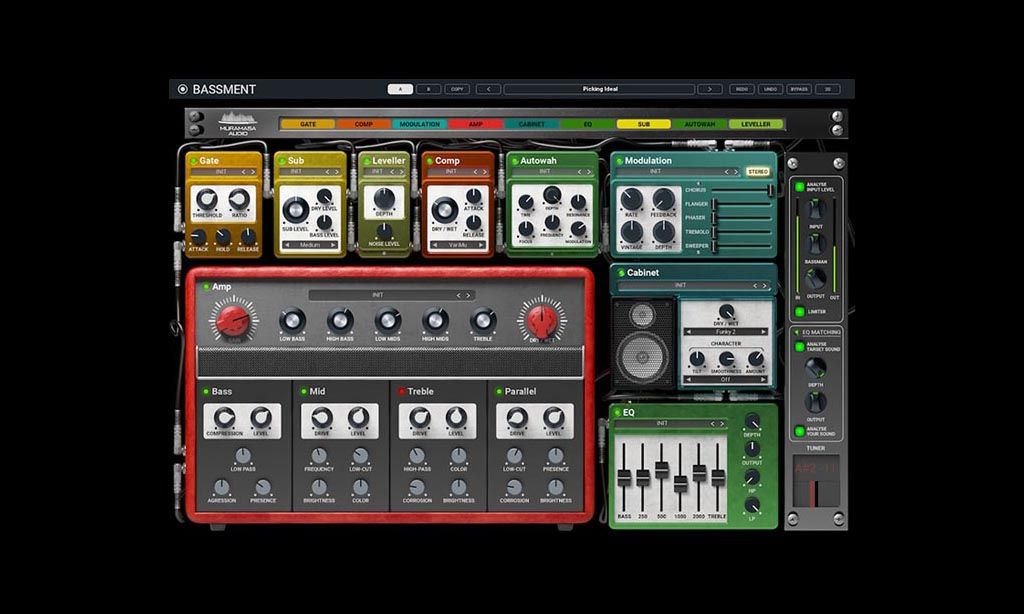
Task: Select next Character option after Off
Action: [x=764, y=380]
